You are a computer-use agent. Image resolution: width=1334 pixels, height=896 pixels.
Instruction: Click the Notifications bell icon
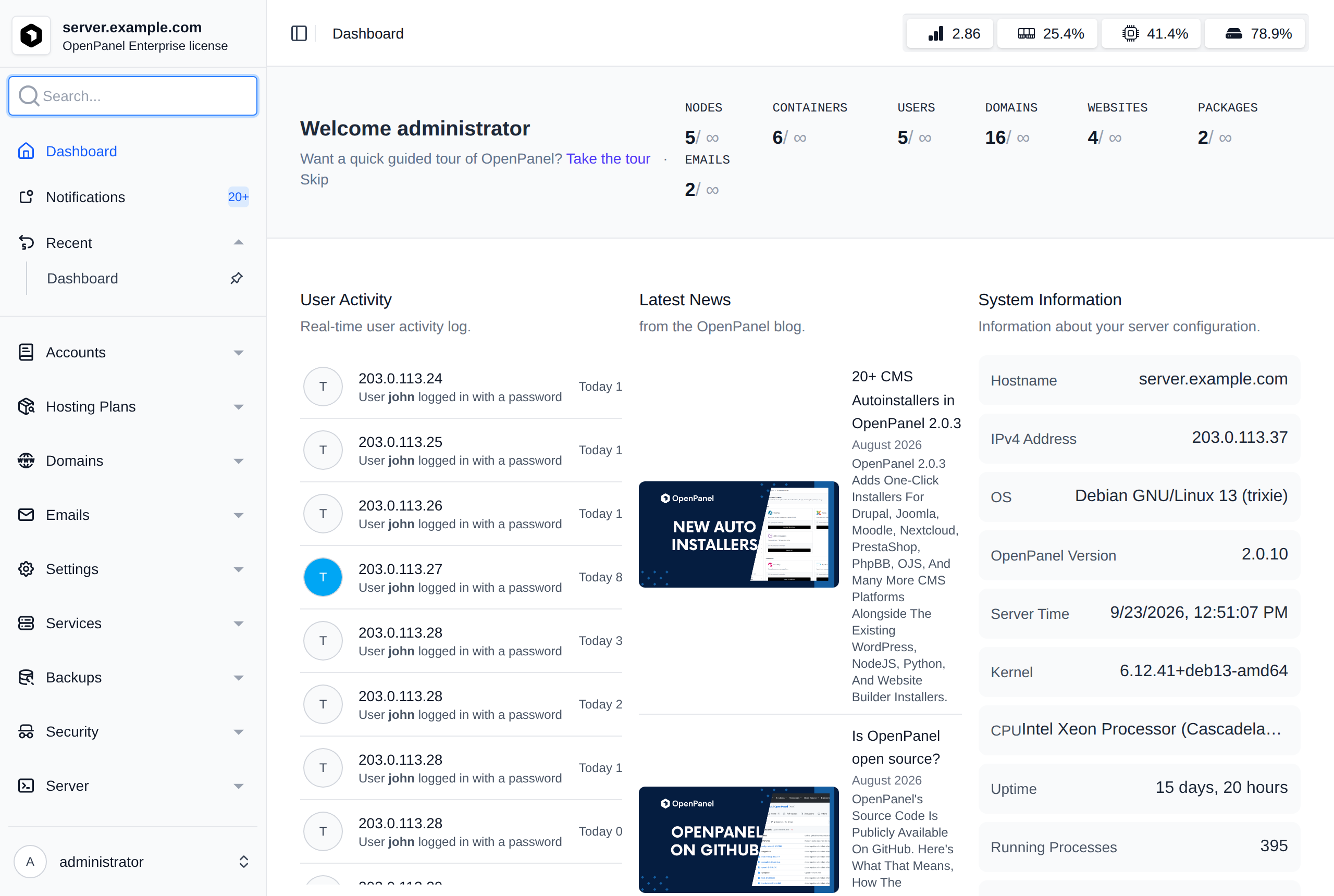(26, 196)
